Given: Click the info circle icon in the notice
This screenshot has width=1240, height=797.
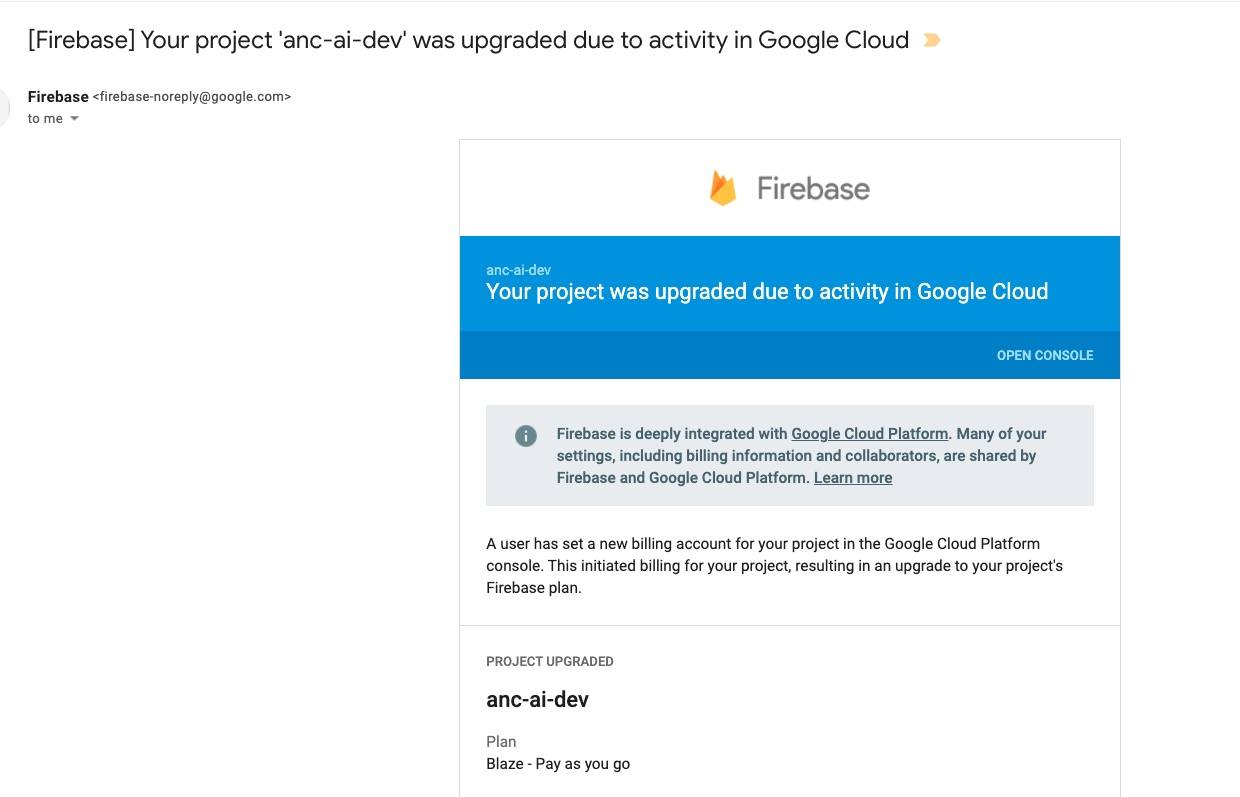Looking at the screenshot, I should [x=525, y=436].
